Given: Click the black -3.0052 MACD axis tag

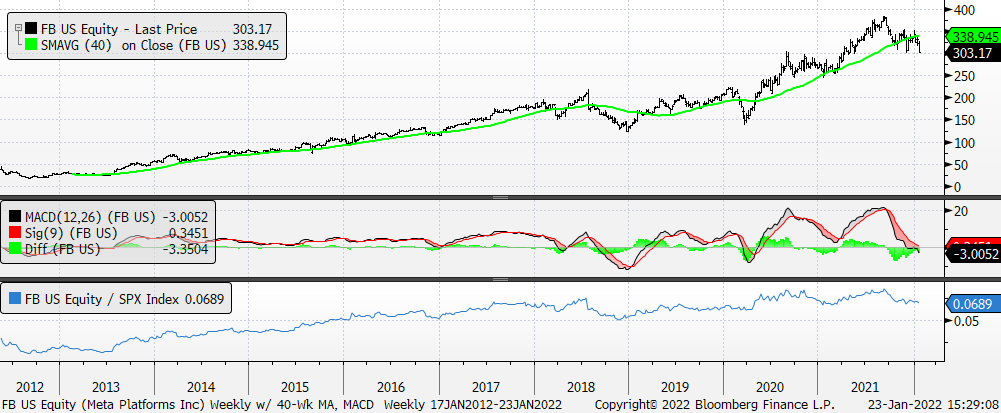Looking at the screenshot, I should (972, 255).
